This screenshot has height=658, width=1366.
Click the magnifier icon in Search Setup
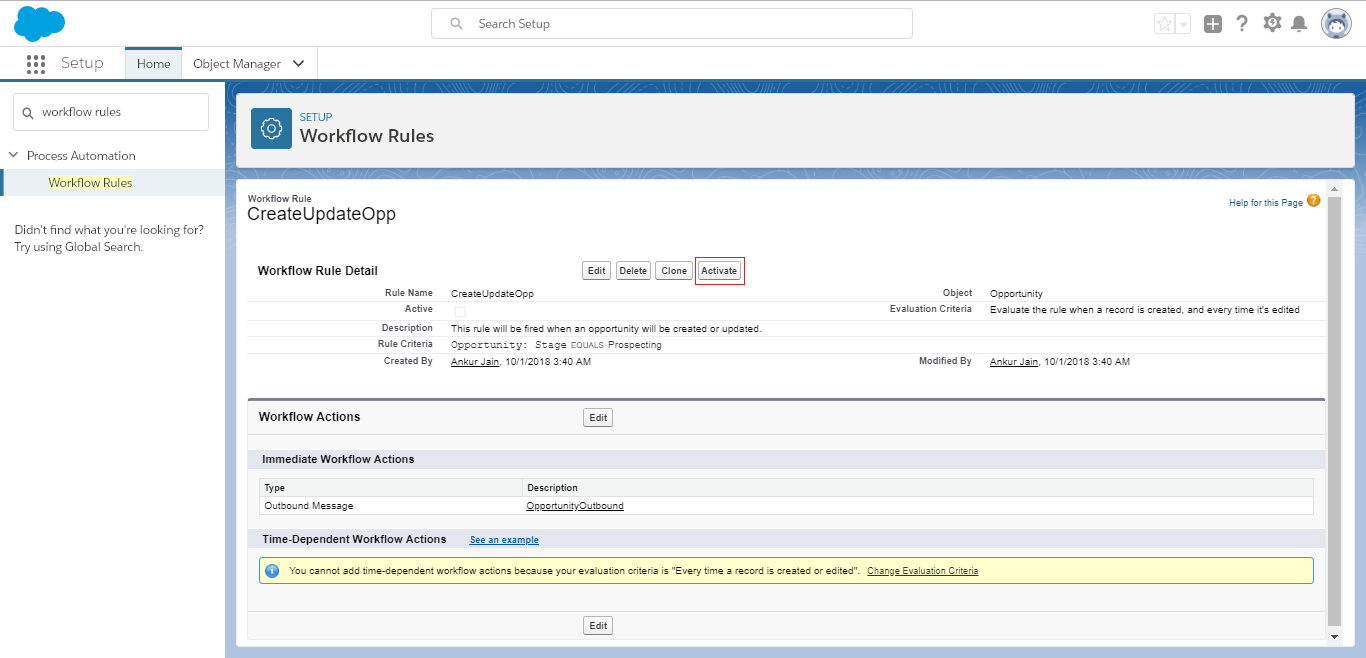click(456, 24)
